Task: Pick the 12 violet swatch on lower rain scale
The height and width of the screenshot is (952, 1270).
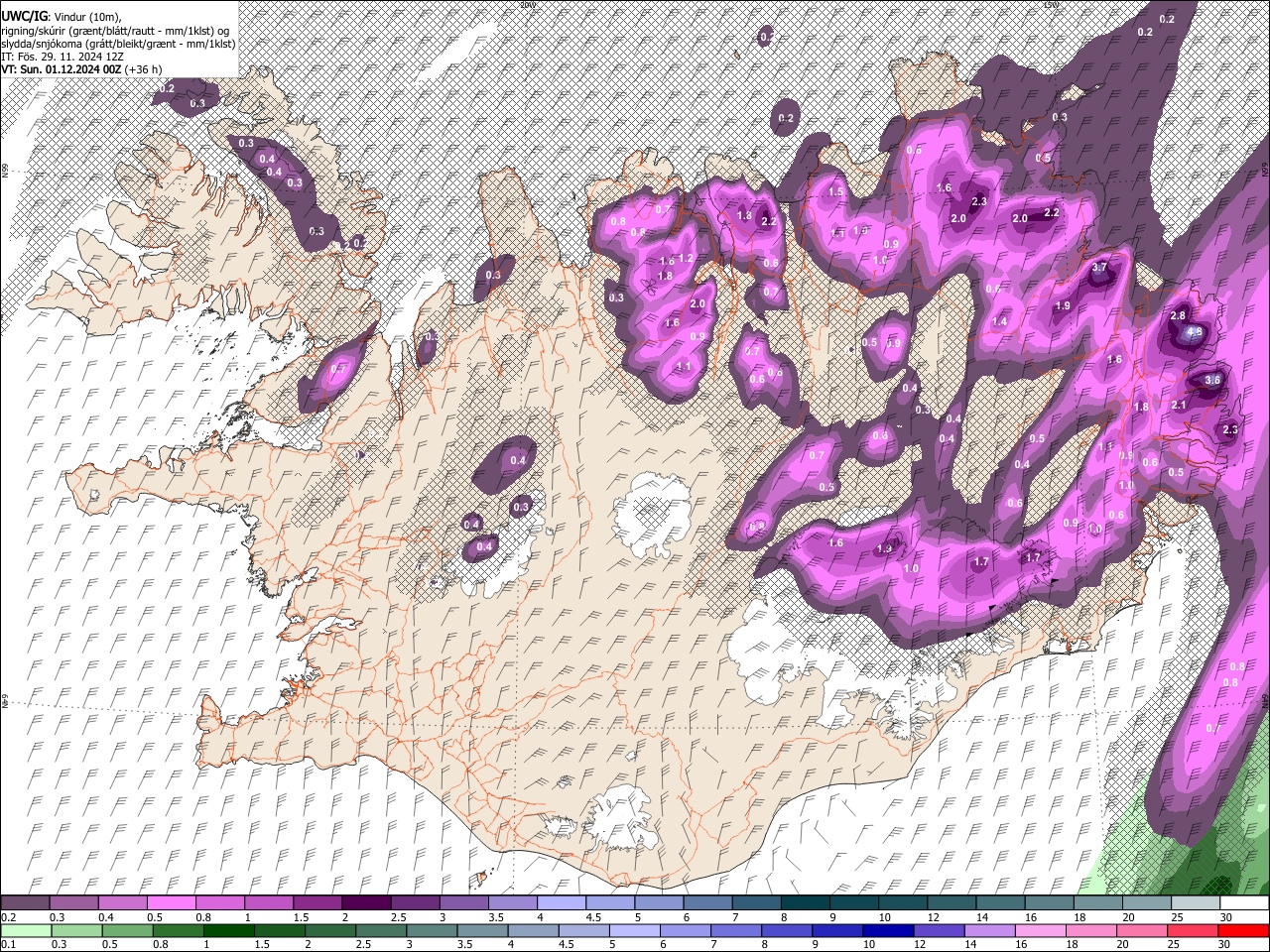Action: 939,931
